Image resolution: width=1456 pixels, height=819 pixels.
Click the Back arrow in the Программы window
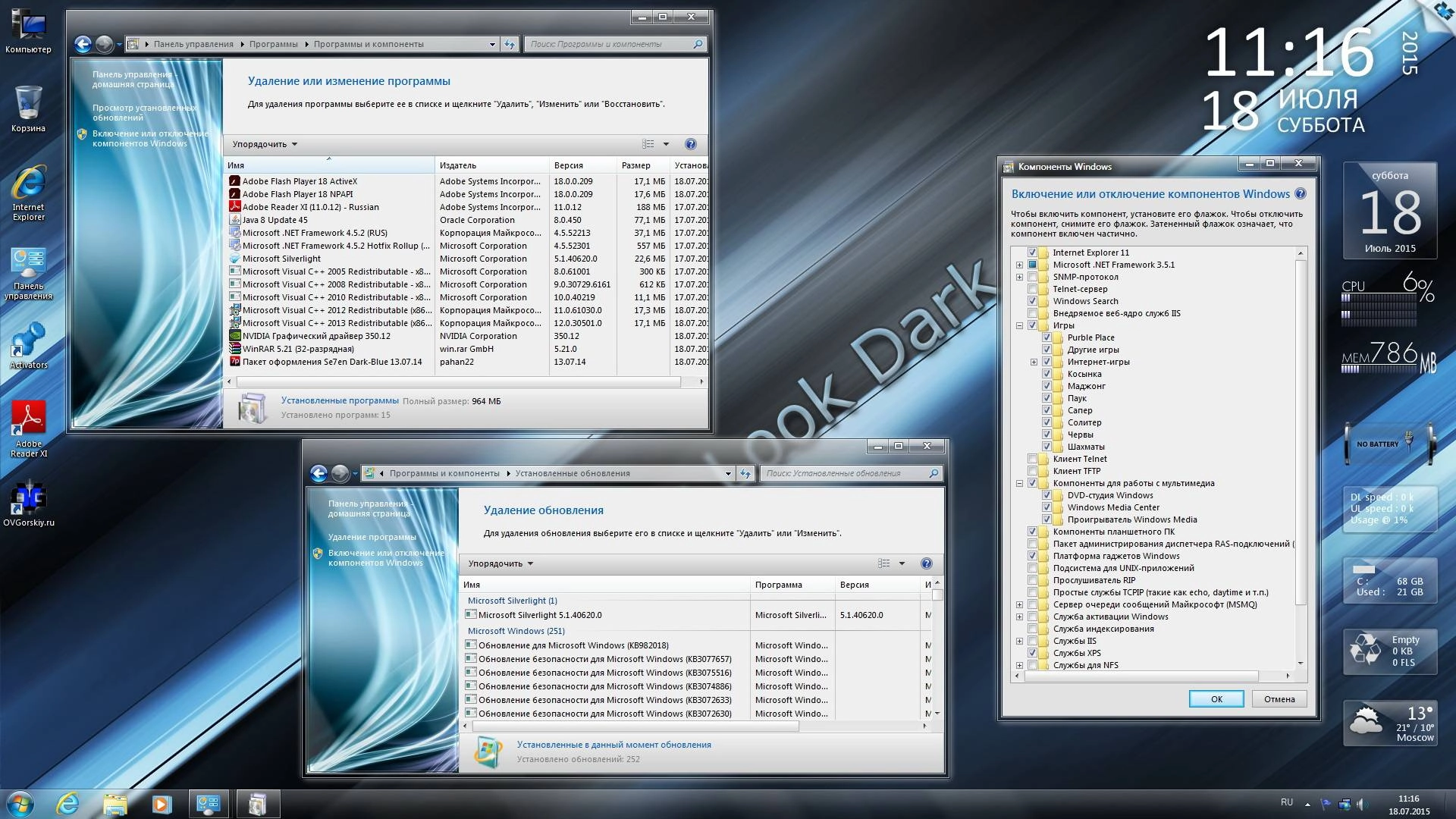tap(84, 44)
